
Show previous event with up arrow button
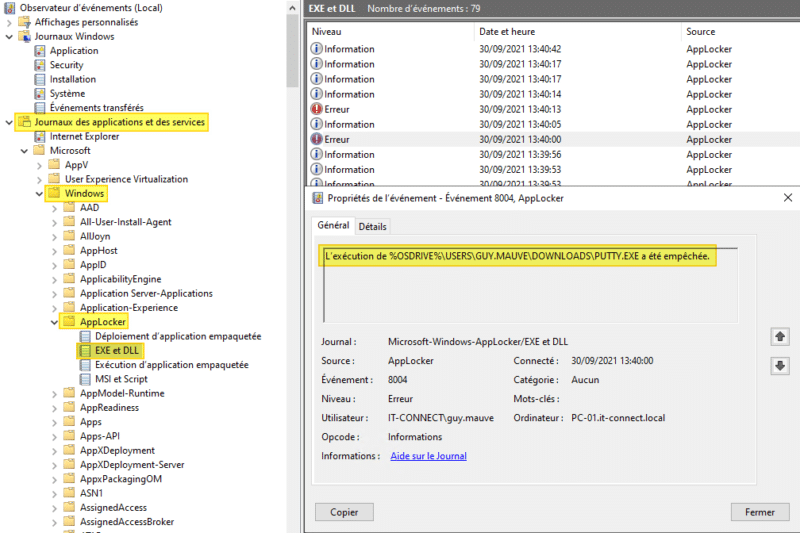tap(780, 337)
